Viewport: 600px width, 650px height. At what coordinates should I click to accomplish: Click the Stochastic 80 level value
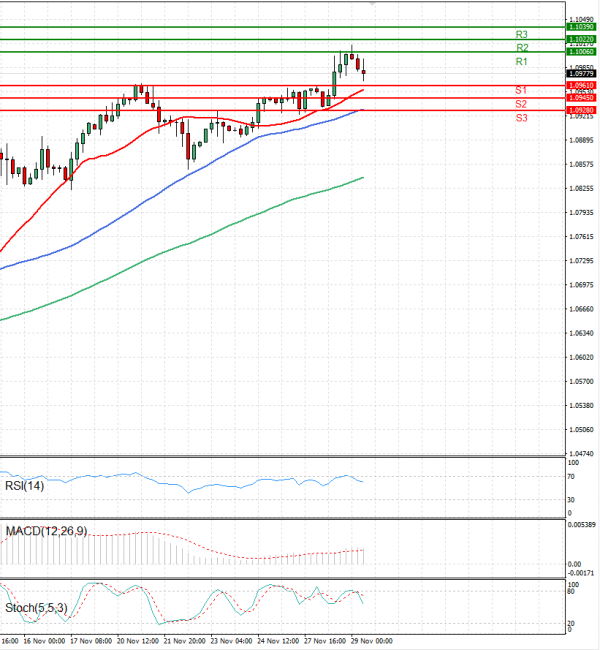point(571,592)
